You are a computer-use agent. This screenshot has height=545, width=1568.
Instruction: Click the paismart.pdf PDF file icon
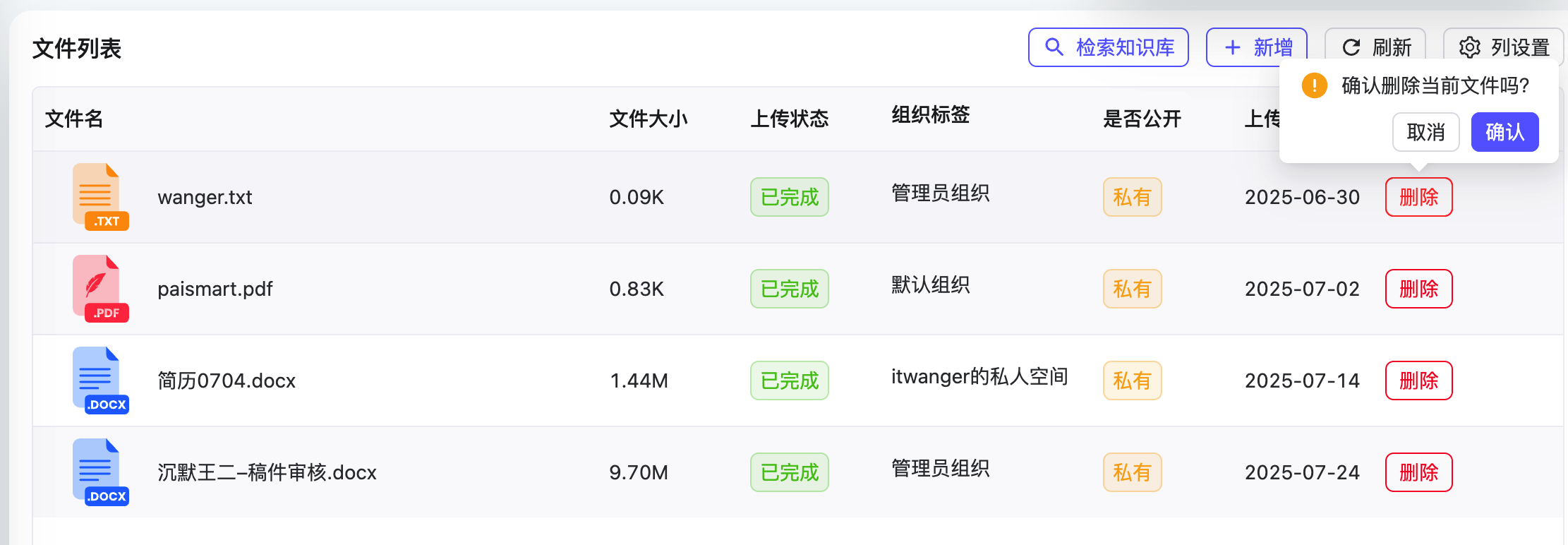click(x=99, y=289)
